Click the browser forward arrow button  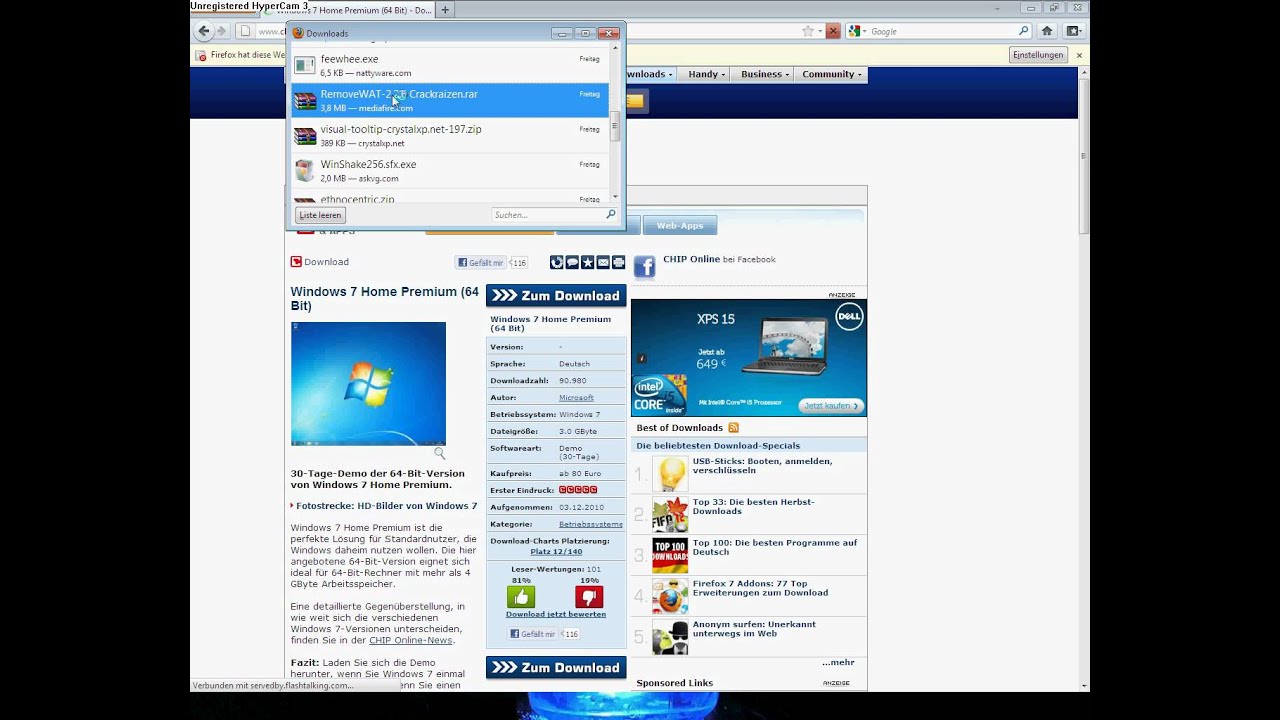pyautogui.click(x=221, y=31)
